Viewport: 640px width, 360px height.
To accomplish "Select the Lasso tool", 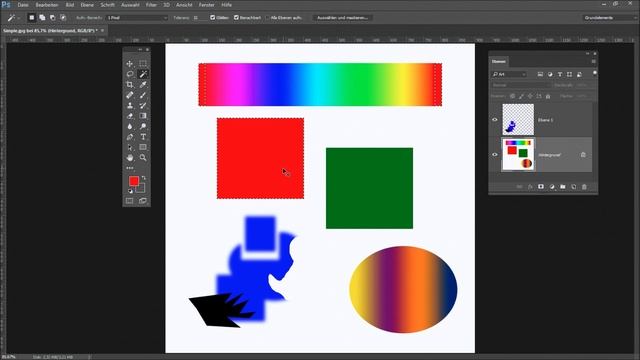I will (130, 74).
